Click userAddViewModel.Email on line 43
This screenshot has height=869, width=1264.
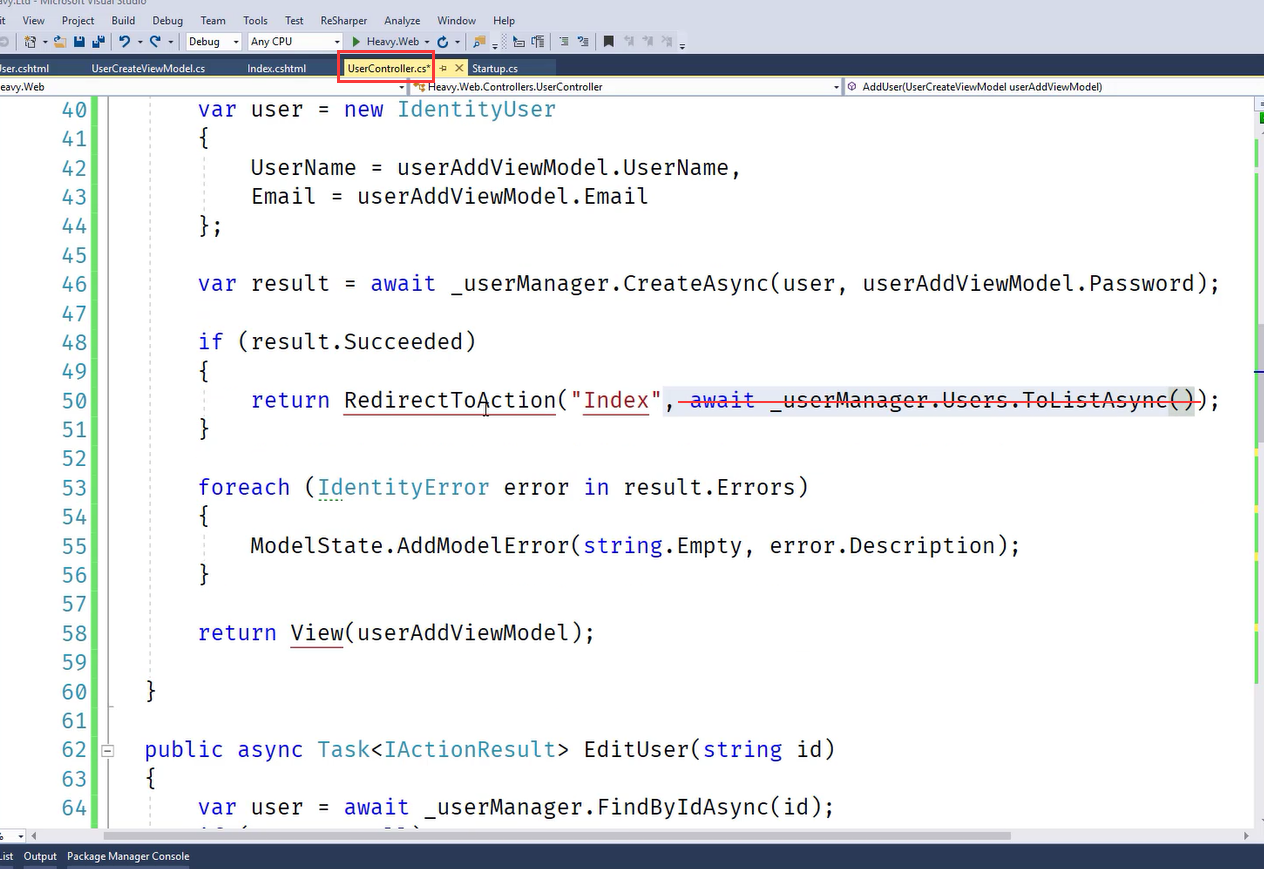pos(503,196)
